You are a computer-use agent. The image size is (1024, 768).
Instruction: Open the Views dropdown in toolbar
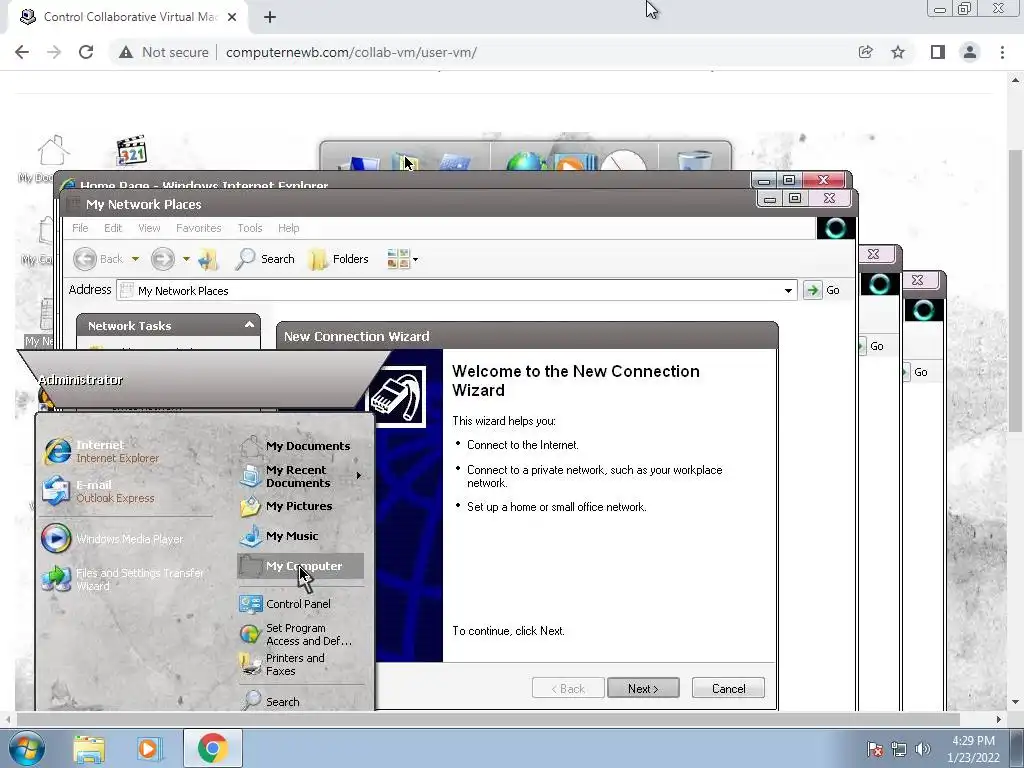[x=402, y=259]
